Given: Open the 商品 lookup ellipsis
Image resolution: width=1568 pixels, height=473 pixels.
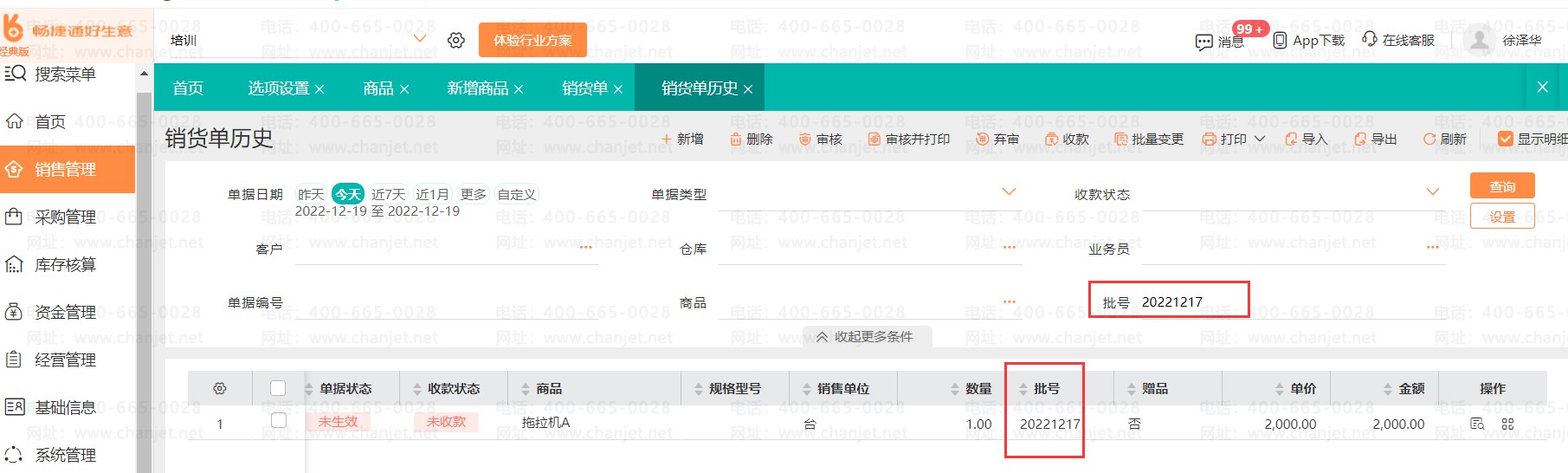Looking at the screenshot, I should pos(1010,301).
